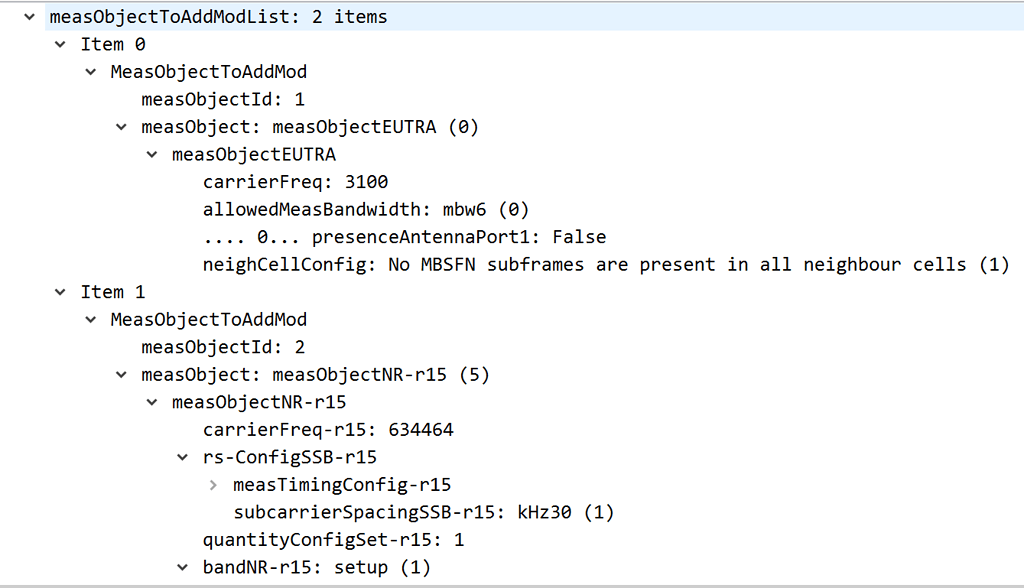Collapse the measObjectEUTRA (0) measObject node

point(121,127)
